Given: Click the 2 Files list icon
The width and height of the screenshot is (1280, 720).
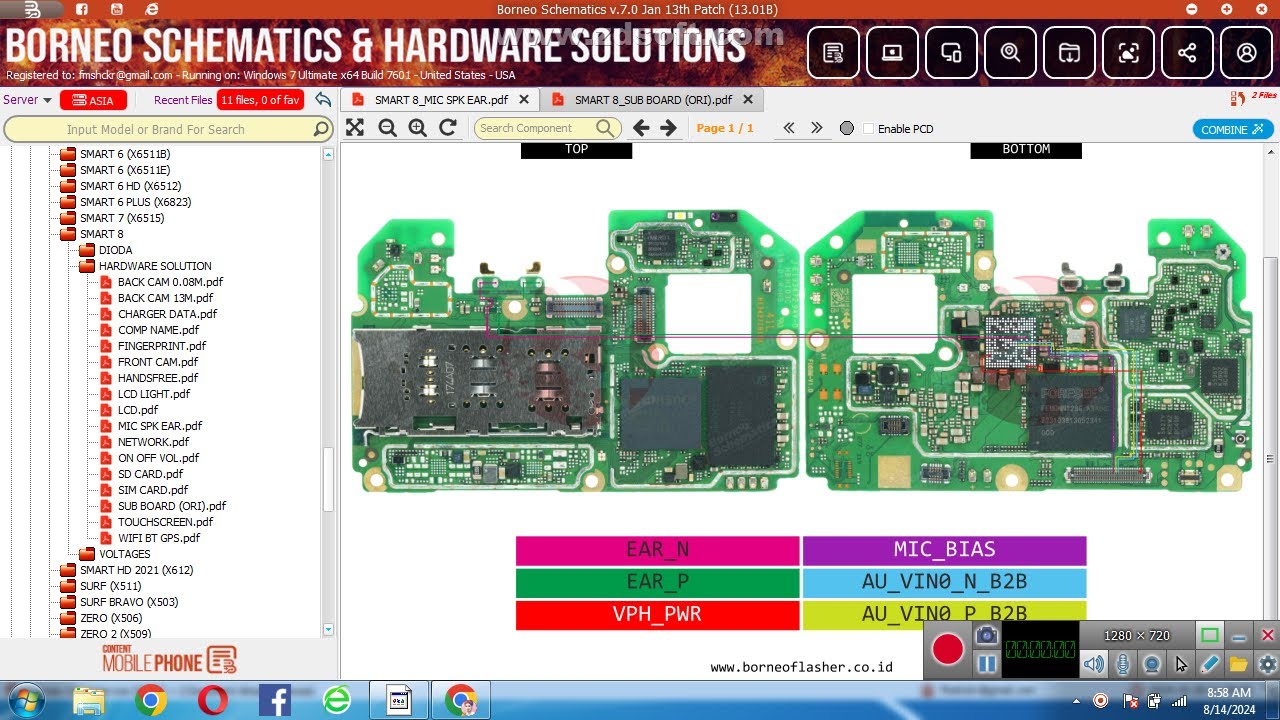Looking at the screenshot, I should point(1238,98).
